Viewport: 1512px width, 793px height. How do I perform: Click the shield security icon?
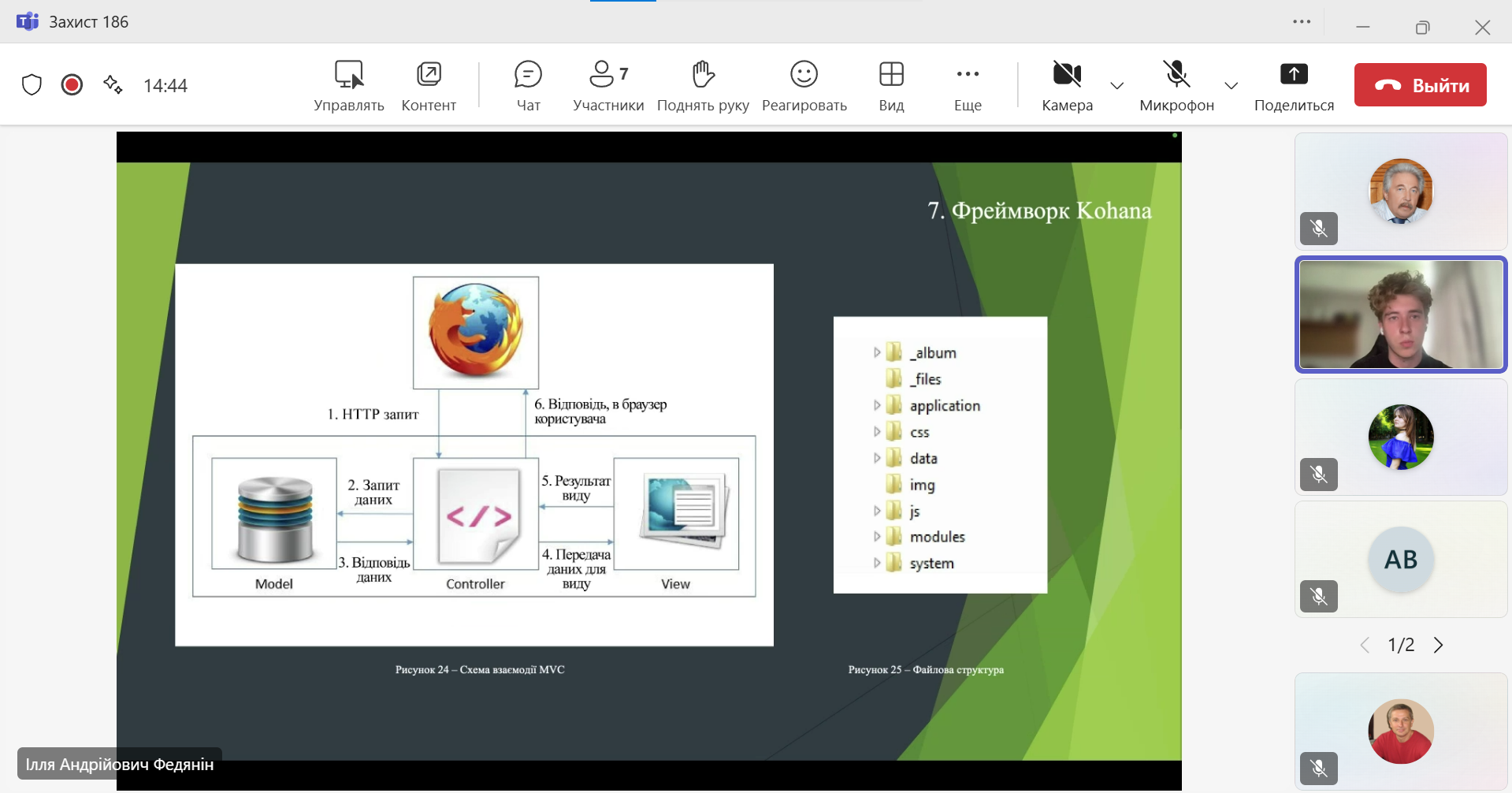(32, 85)
